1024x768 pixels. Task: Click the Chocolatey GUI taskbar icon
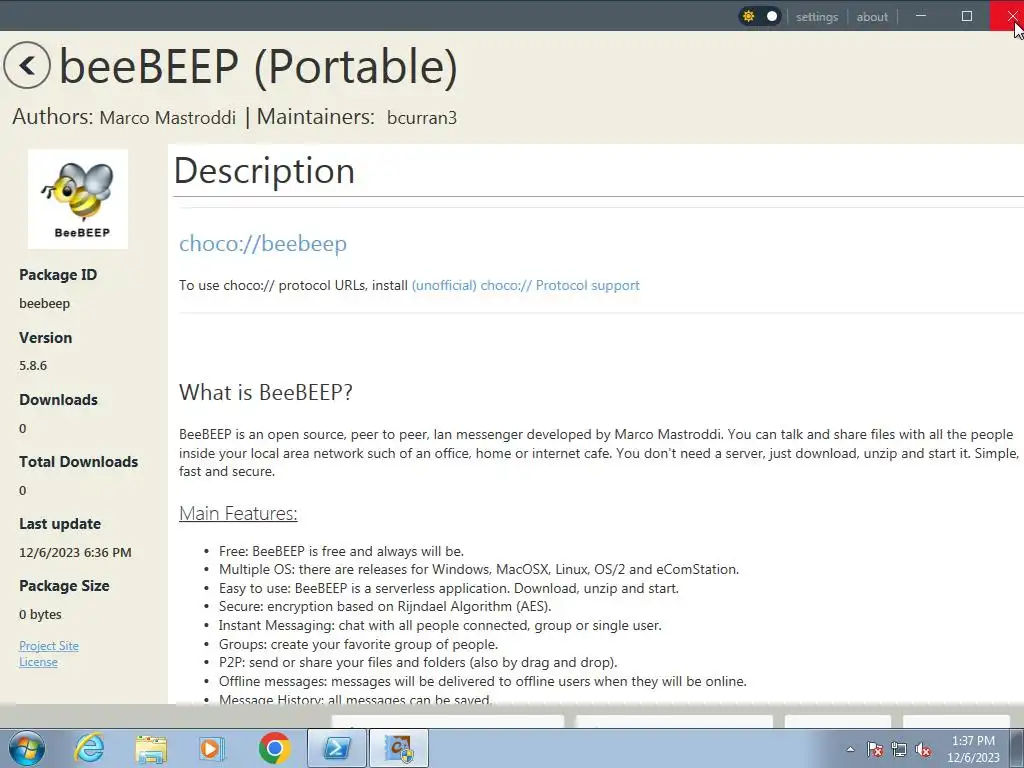(x=400, y=748)
